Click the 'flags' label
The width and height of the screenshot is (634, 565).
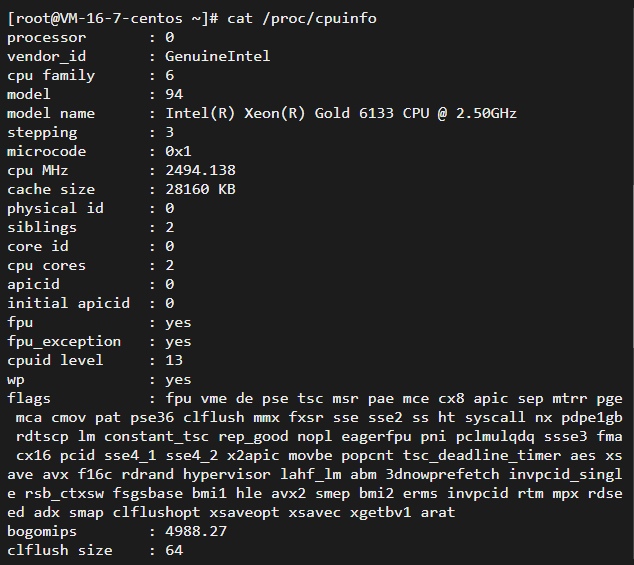(x=29, y=398)
